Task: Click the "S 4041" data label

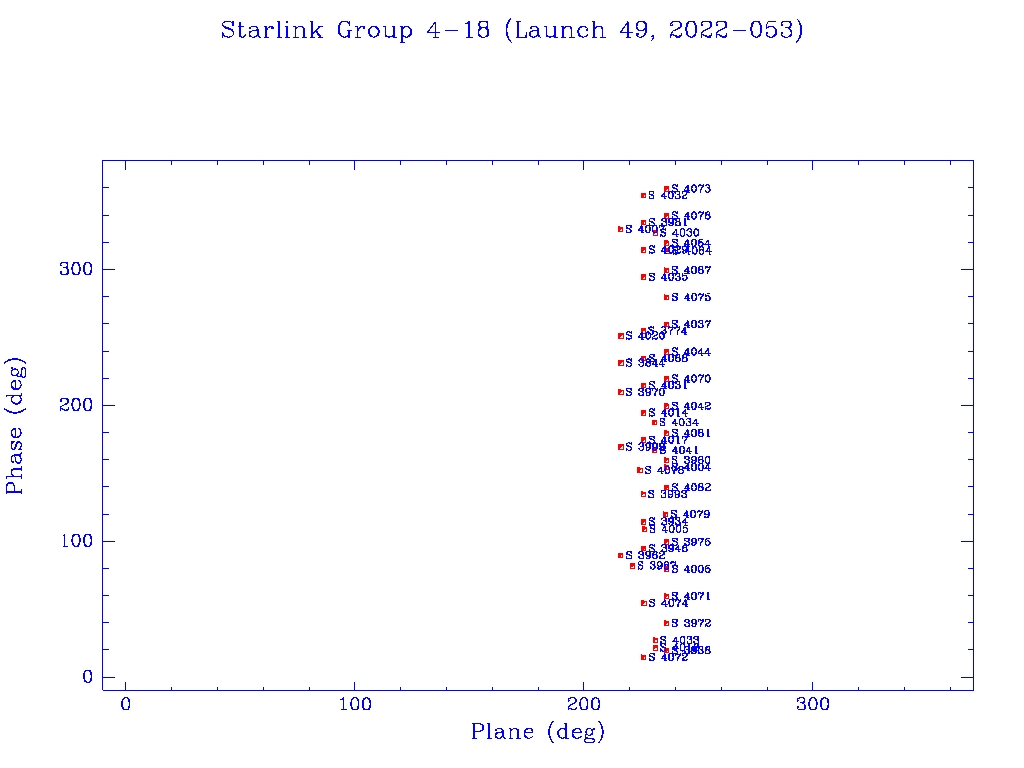Action: point(679,450)
